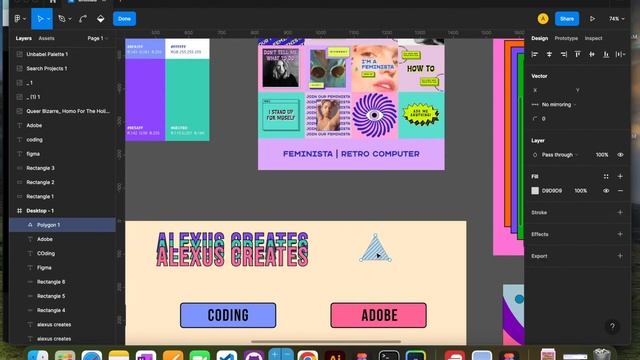Select the Pen tool in toolbar
This screenshot has height=360, width=640.
coord(62,19)
